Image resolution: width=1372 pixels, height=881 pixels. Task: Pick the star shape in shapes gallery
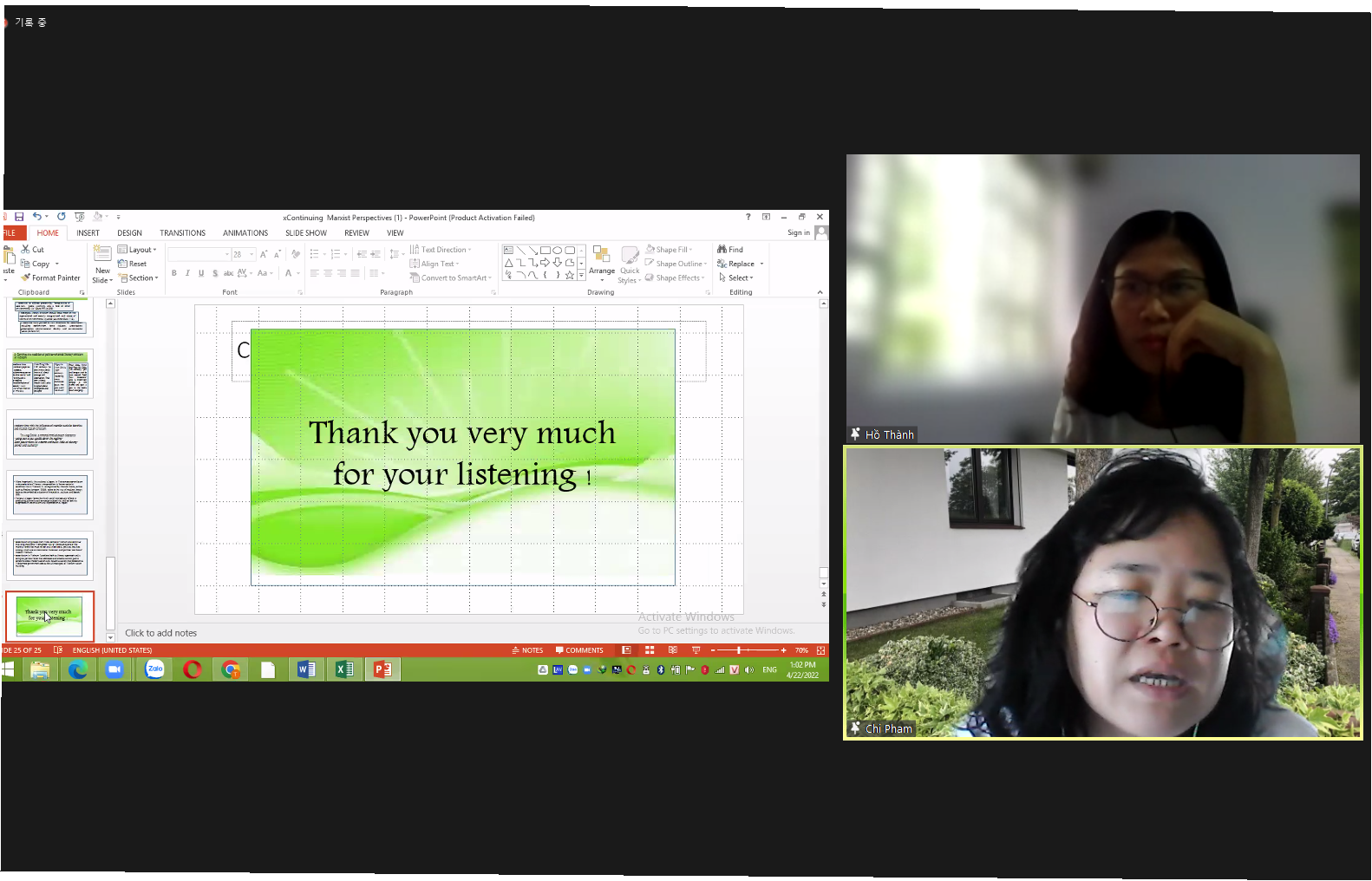click(x=569, y=275)
